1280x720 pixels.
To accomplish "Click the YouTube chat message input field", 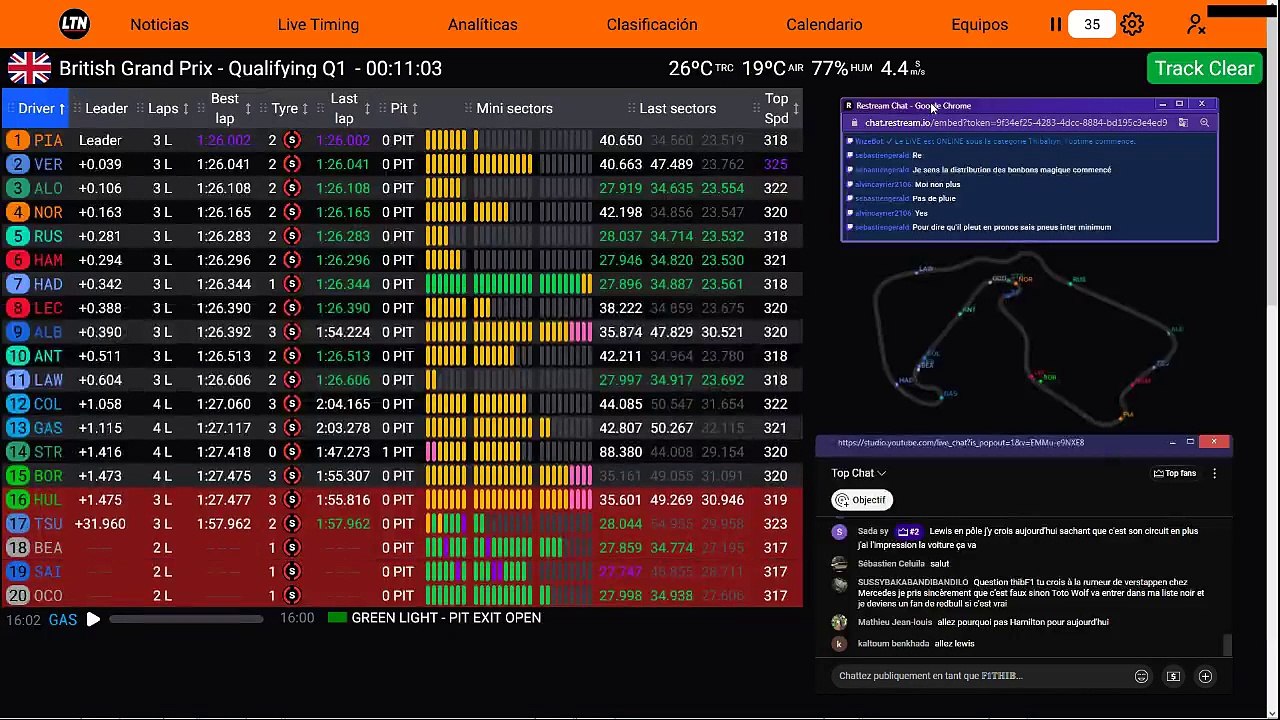I will point(980,676).
